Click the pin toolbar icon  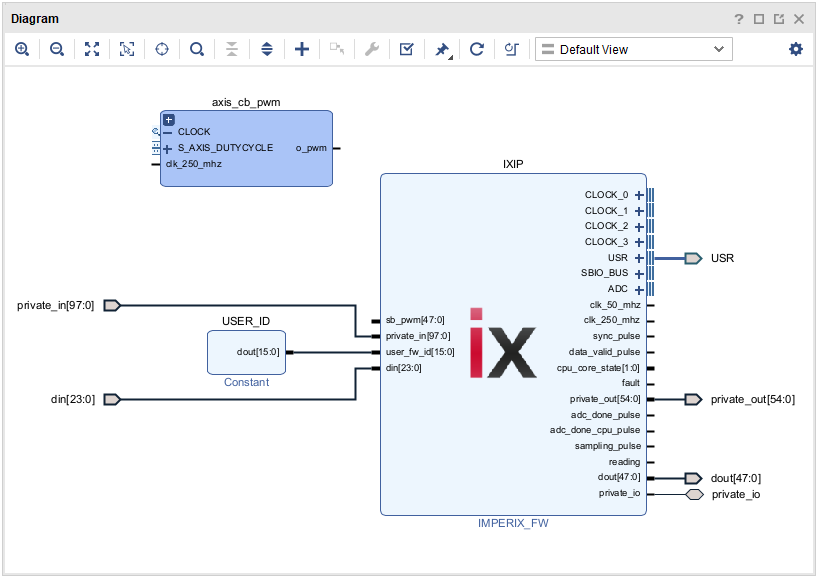(x=442, y=49)
